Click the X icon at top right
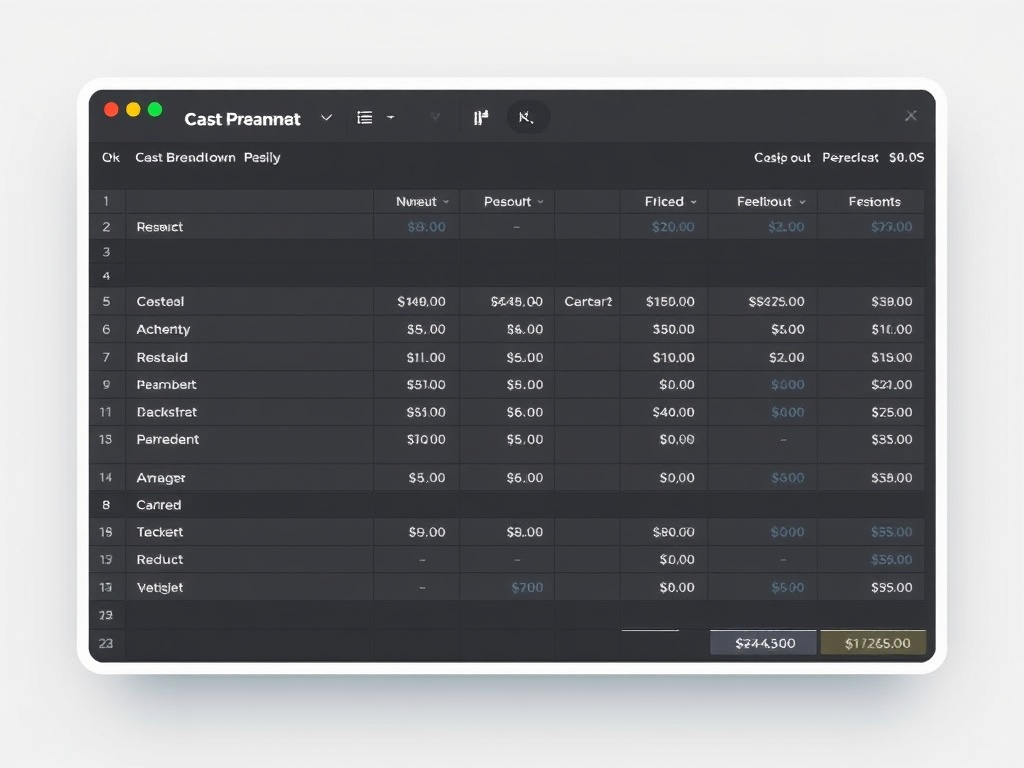1024x768 pixels. tap(911, 115)
